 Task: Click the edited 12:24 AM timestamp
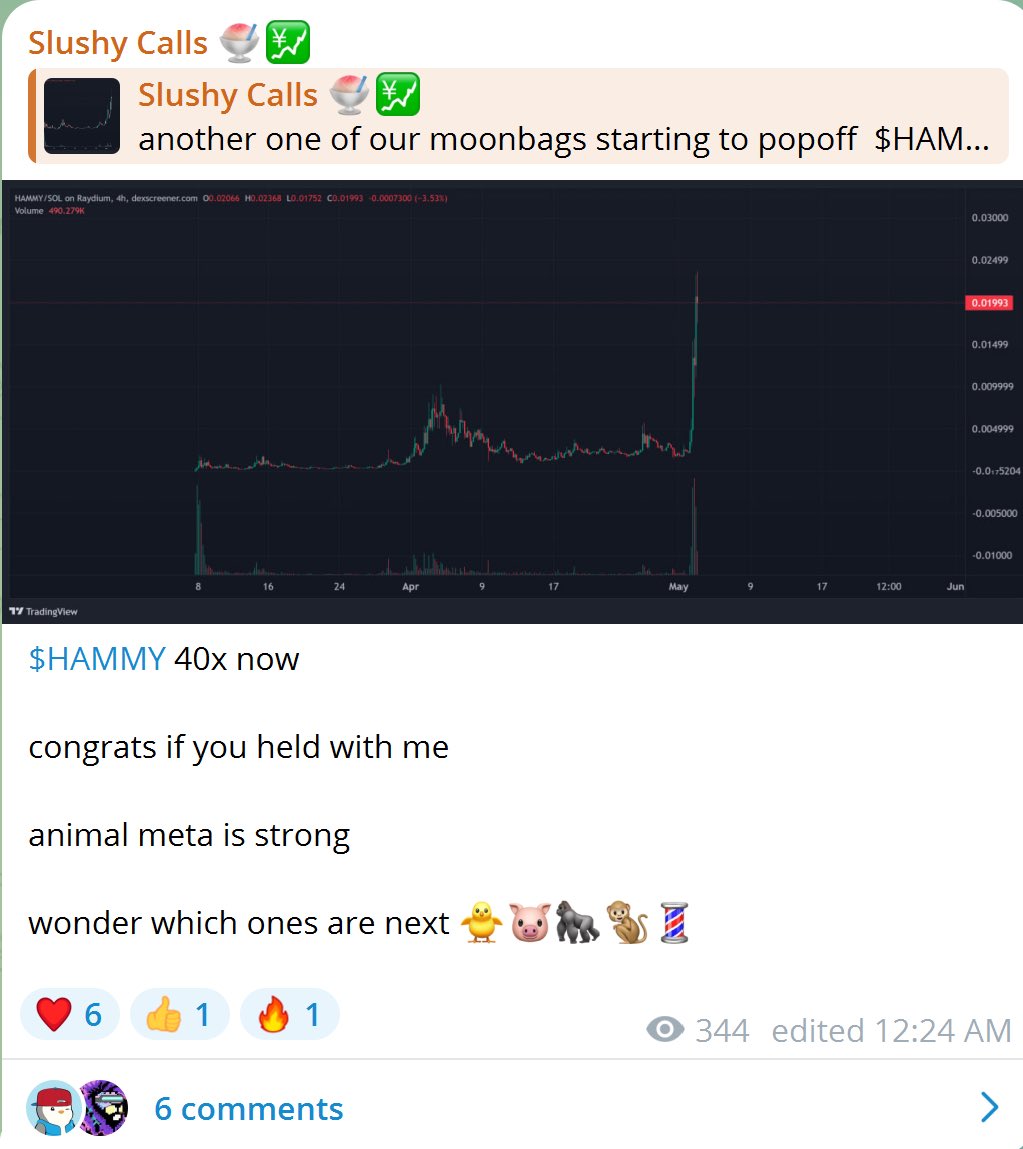891,1031
